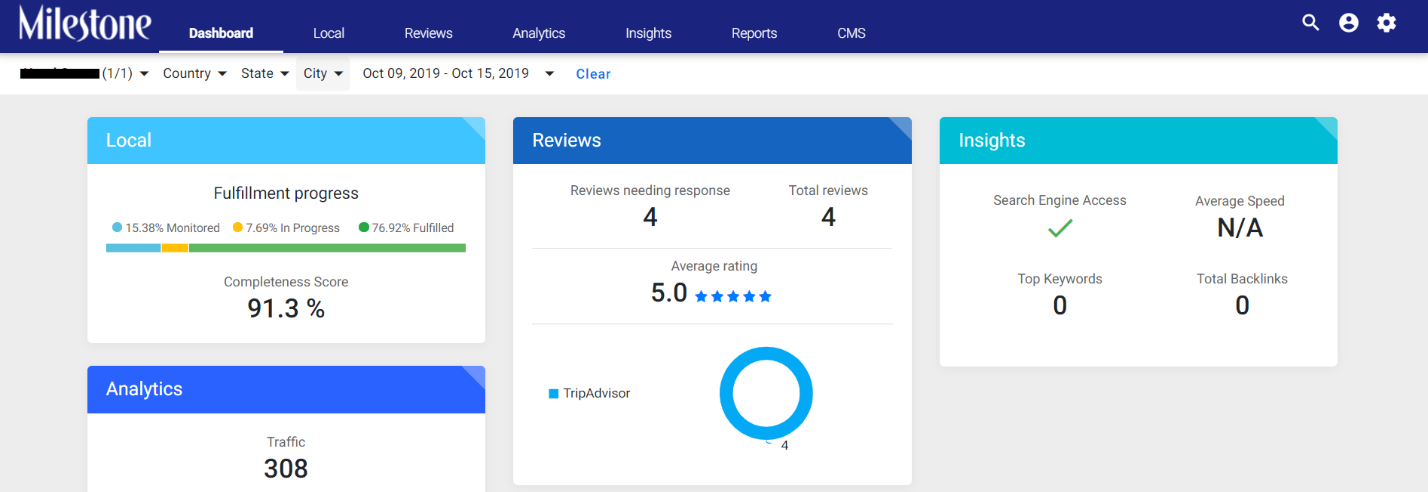Screen dimensions: 1428x492
Task: Click the TripAdvisor legend square
Action: [553, 394]
